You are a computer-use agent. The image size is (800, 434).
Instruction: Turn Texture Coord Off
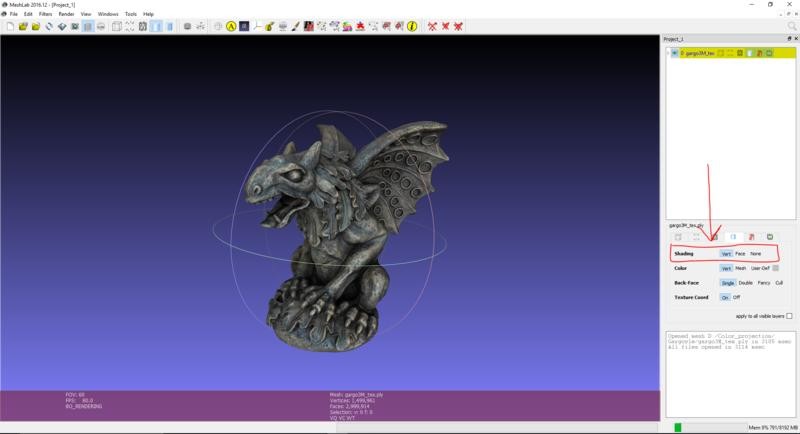pyautogui.click(x=737, y=297)
